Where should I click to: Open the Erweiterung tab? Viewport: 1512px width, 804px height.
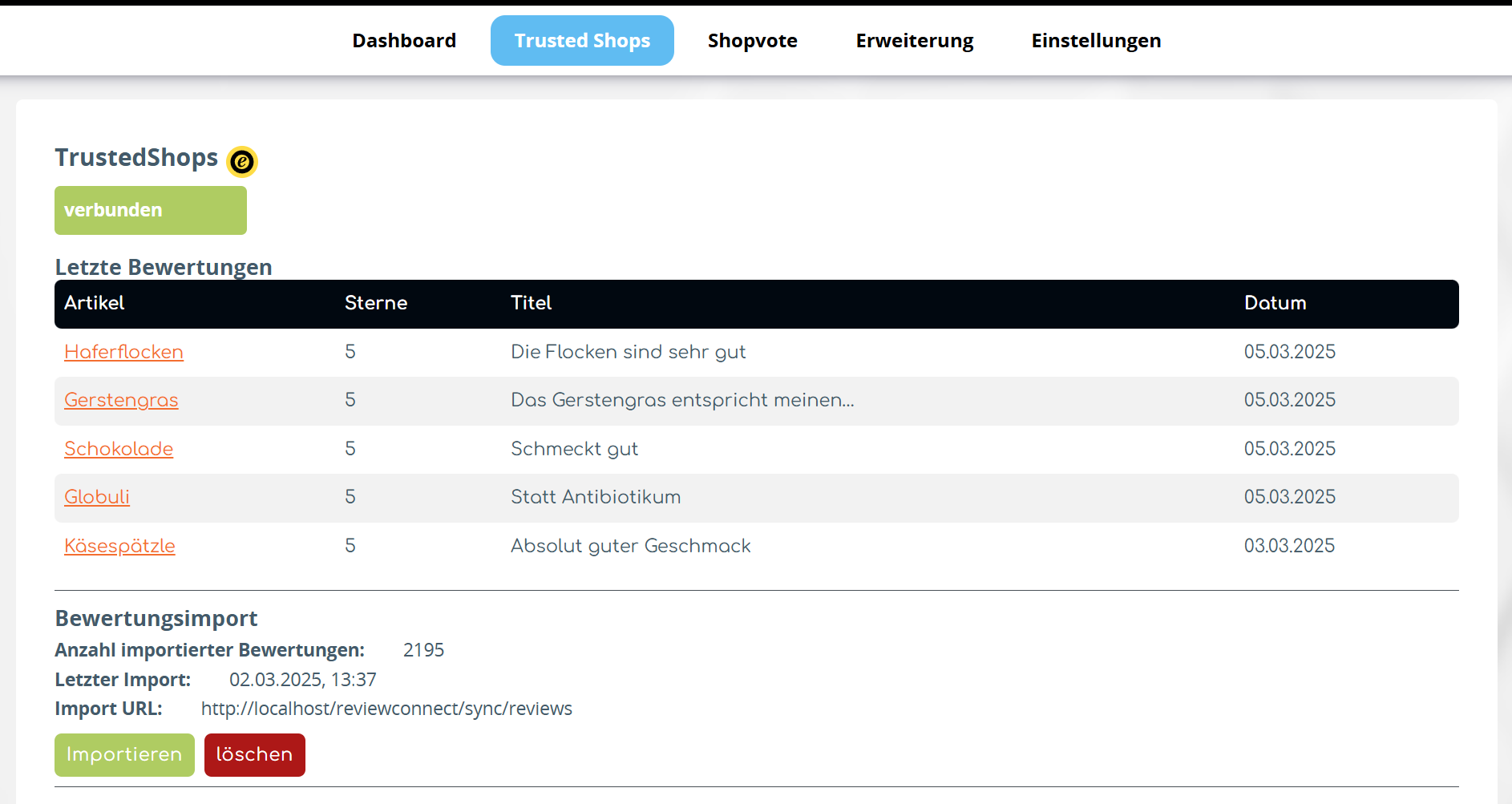(915, 41)
